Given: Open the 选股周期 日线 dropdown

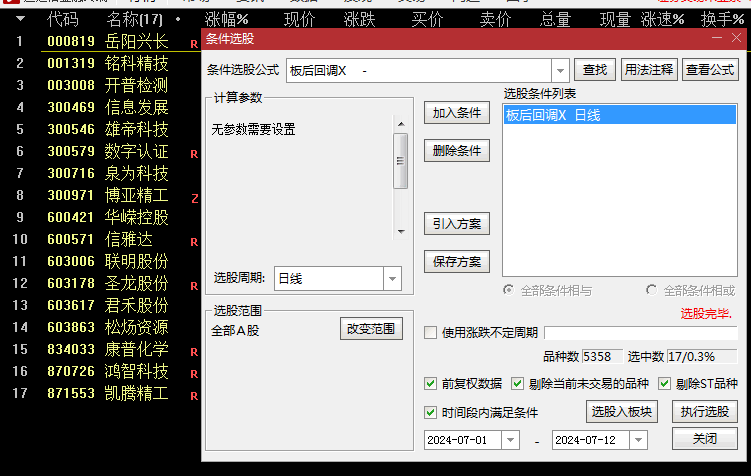Looking at the screenshot, I should [392, 279].
